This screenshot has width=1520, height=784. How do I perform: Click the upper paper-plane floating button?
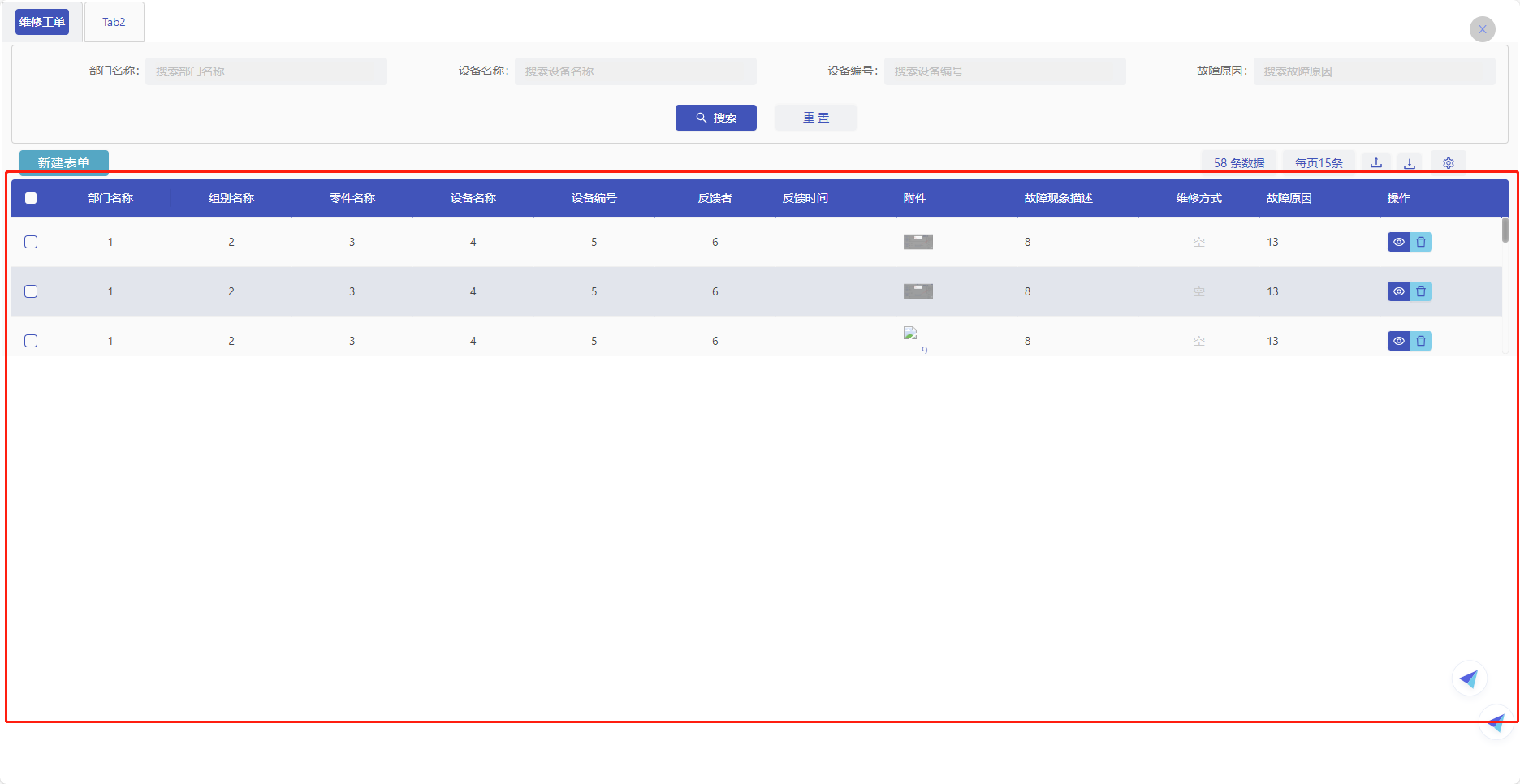(x=1469, y=678)
